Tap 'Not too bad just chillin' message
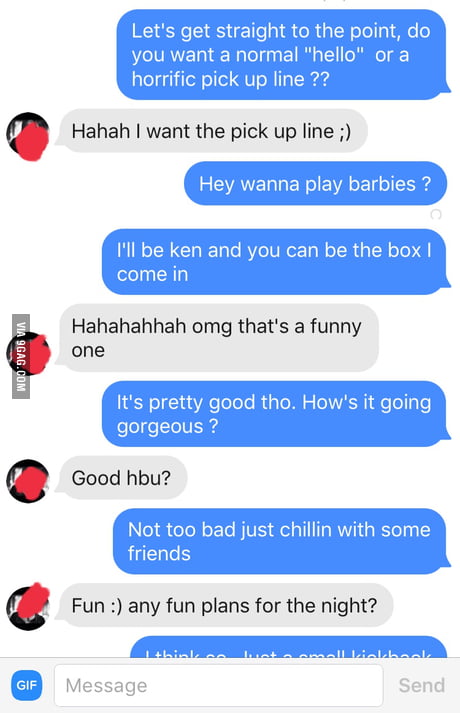Viewport: 460px width, 713px height. tap(281, 541)
